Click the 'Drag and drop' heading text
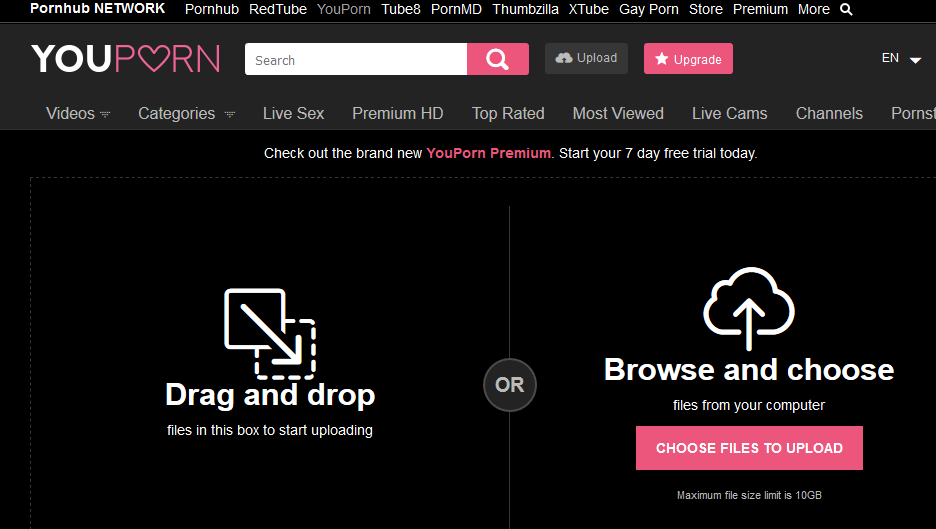The image size is (936, 529). 270,395
